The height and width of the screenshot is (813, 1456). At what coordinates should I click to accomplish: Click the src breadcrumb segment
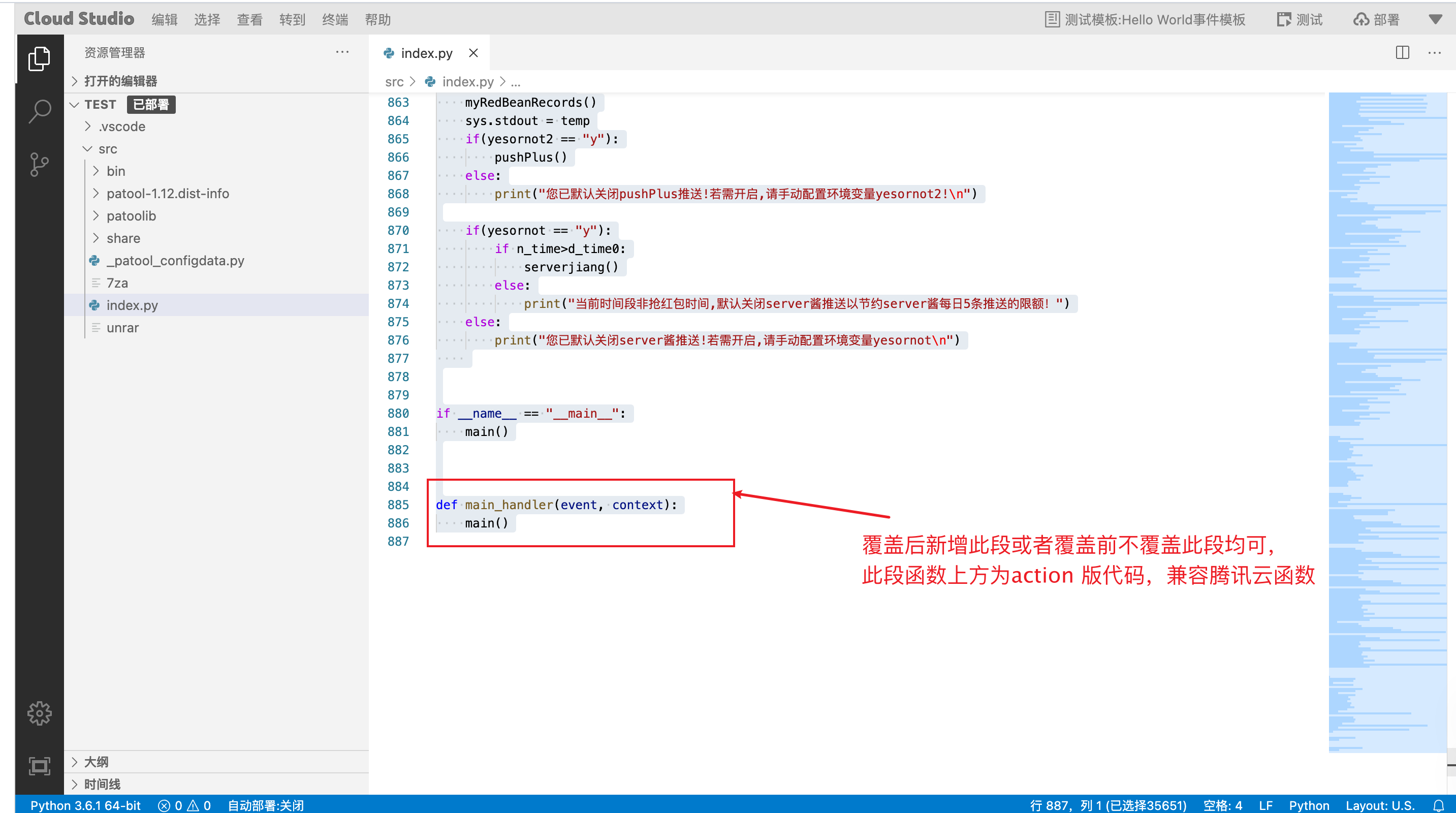(x=394, y=82)
